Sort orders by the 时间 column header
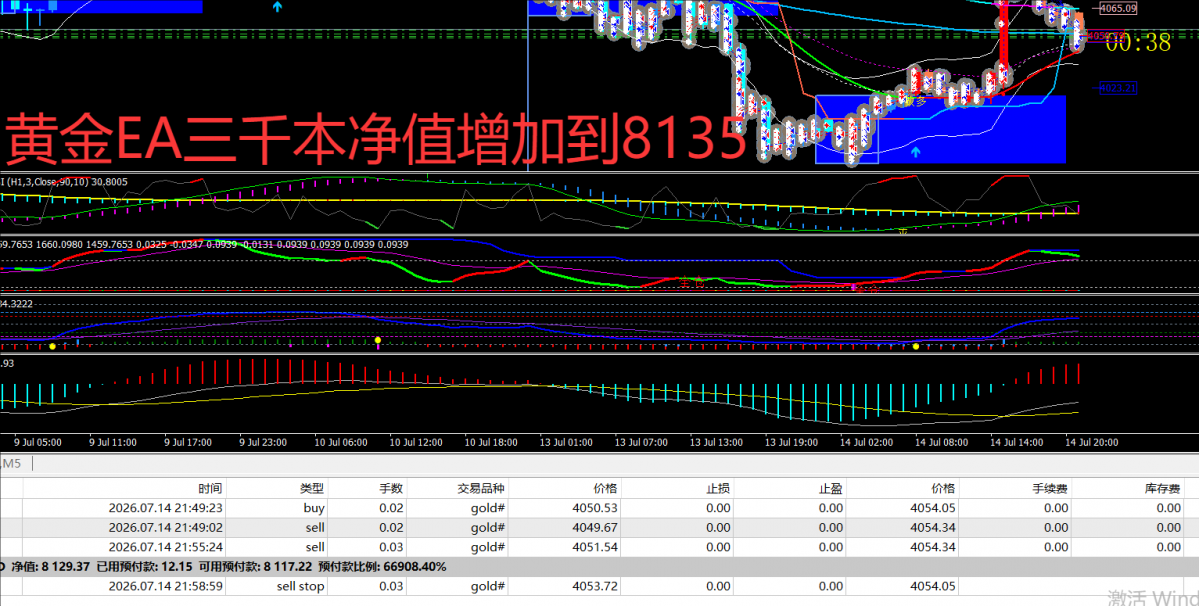Image resolution: width=1199 pixels, height=606 pixels. 210,488
